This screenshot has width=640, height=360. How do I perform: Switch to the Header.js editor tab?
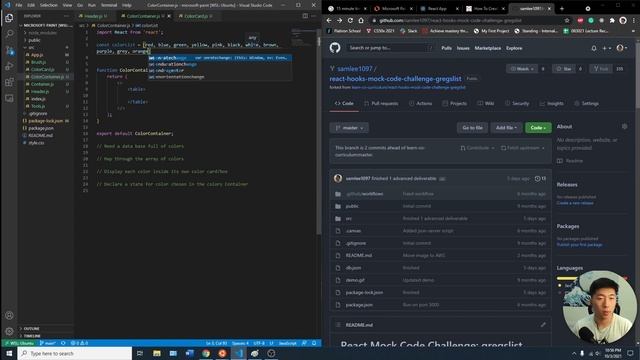93,16
